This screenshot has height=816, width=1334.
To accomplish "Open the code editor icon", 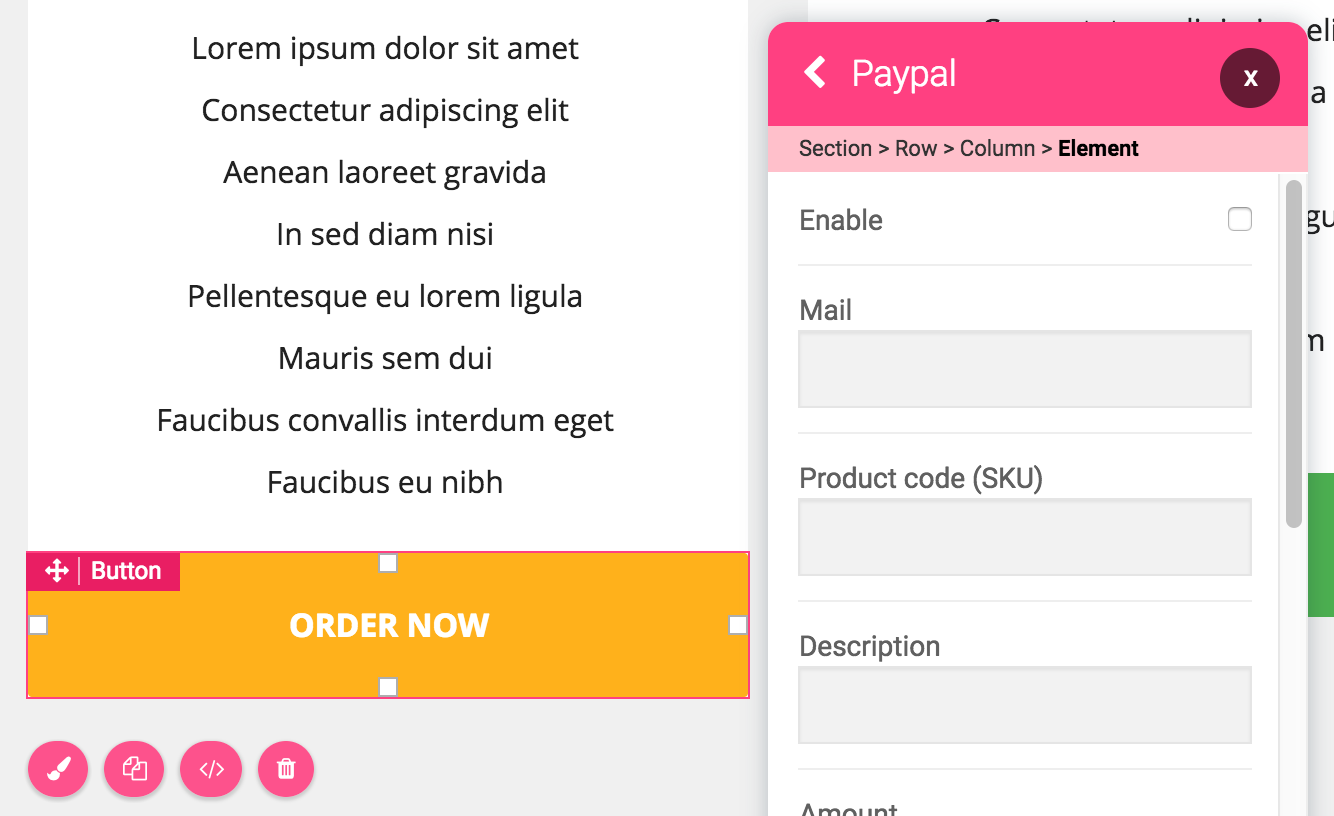I will click(211, 769).
